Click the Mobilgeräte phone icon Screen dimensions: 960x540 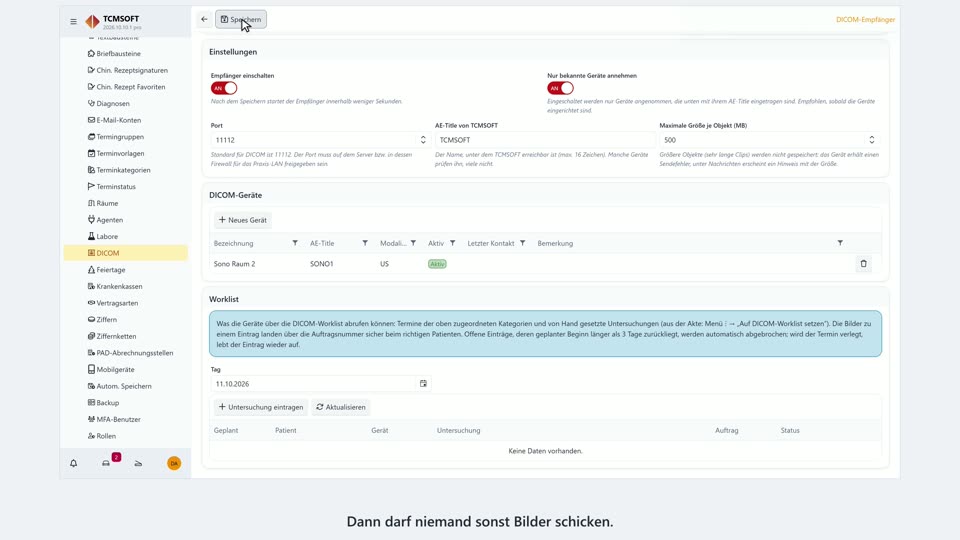(x=91, y=369)
